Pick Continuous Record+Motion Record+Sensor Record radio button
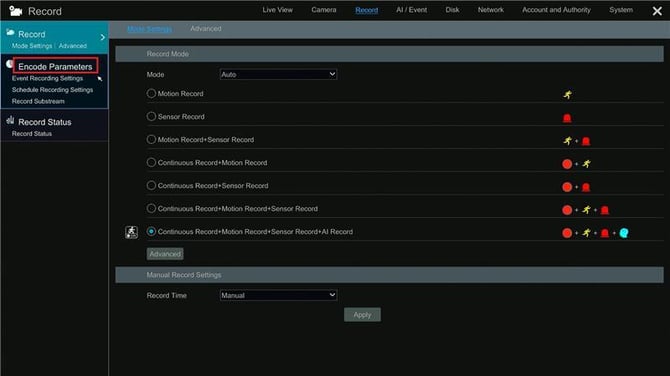Viewport: 670px width, 376px height. pos(151,209)
